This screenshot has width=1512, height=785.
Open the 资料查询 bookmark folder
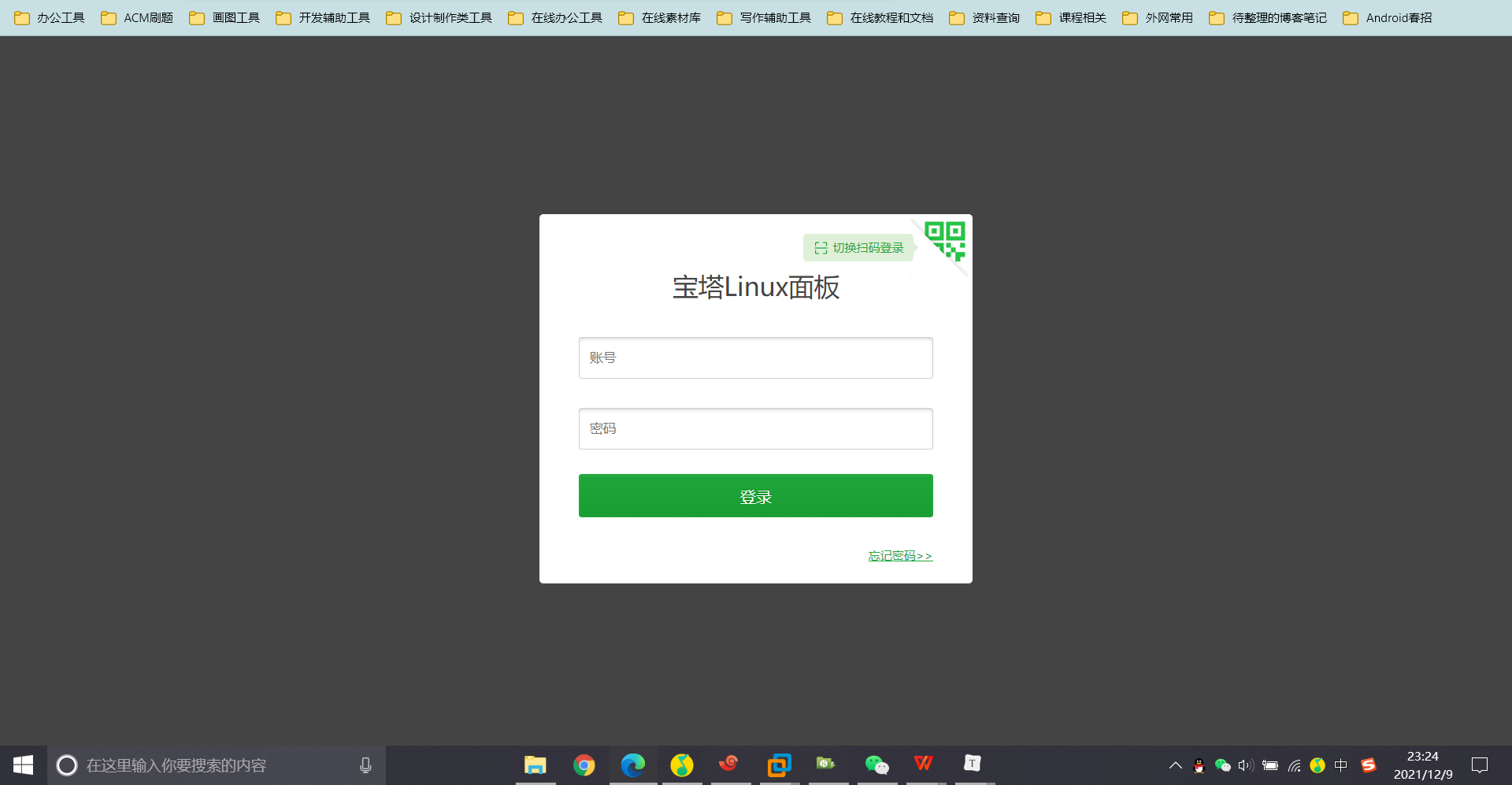coord(984,17)
